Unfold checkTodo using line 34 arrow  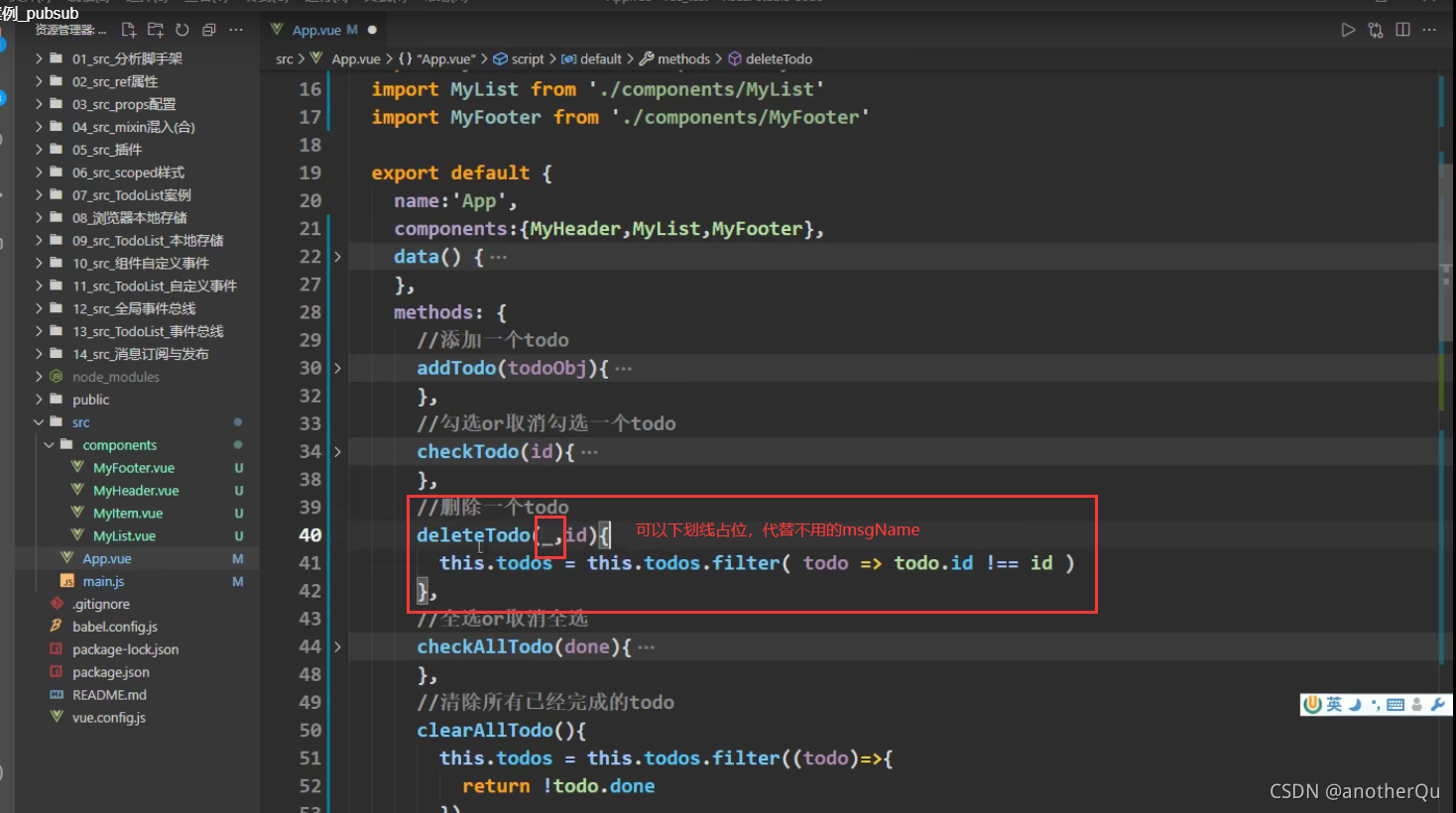coord(337,452)
